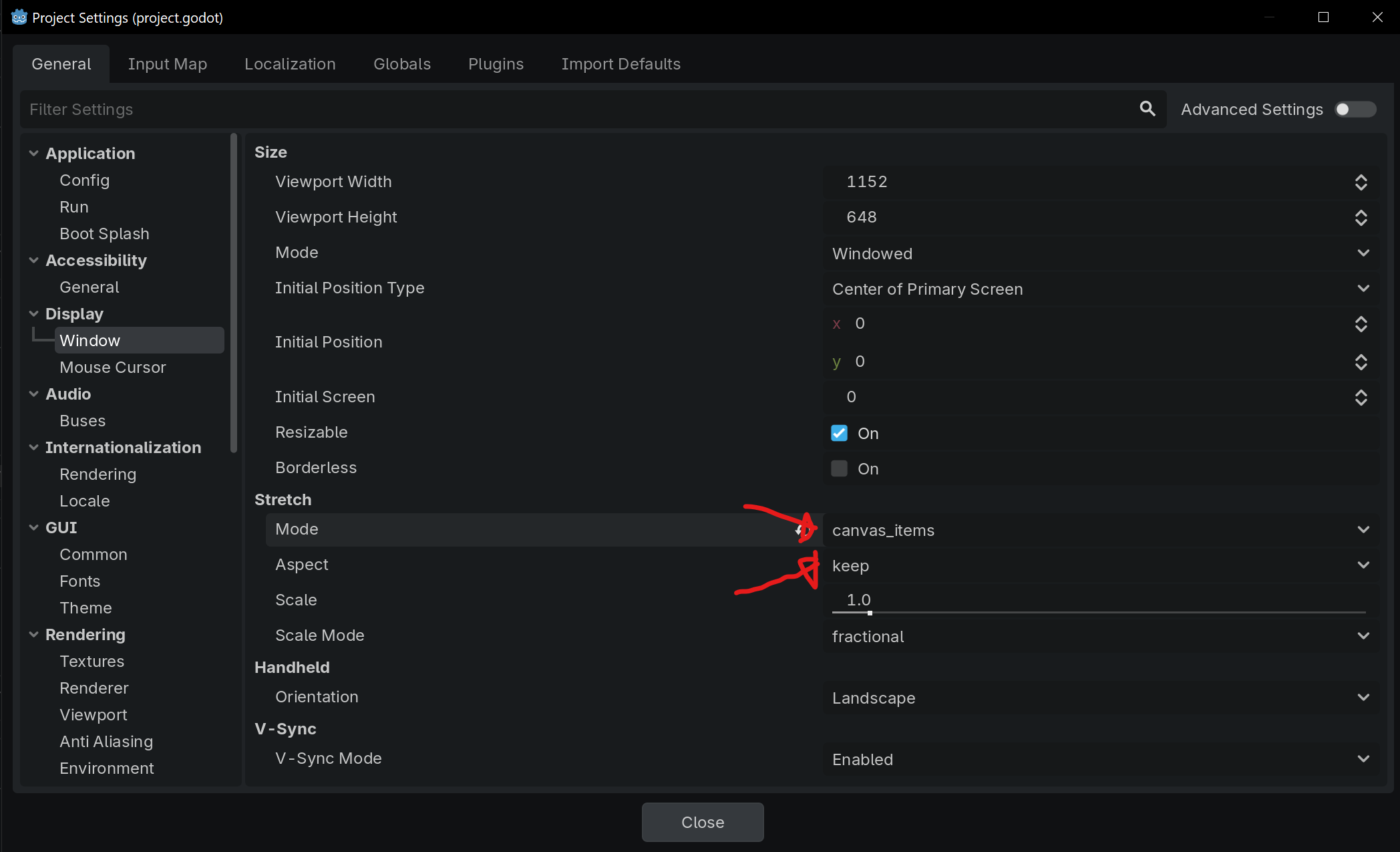The height and width of the screenshot is (852, 1400).
Task: Click the Godot logo in title bar
Action: coord(19,17)
